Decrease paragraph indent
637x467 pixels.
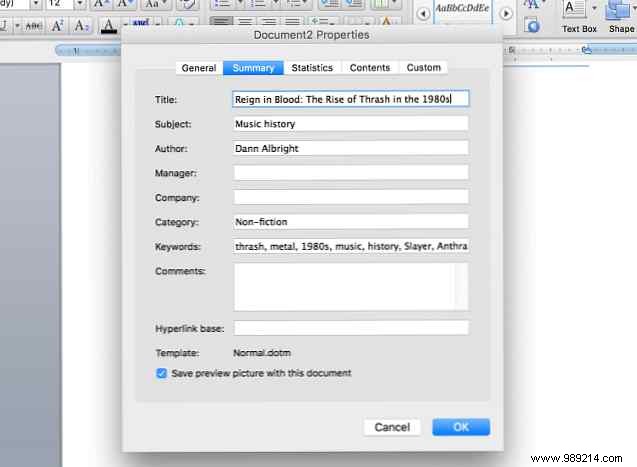[x=329, y=4]
